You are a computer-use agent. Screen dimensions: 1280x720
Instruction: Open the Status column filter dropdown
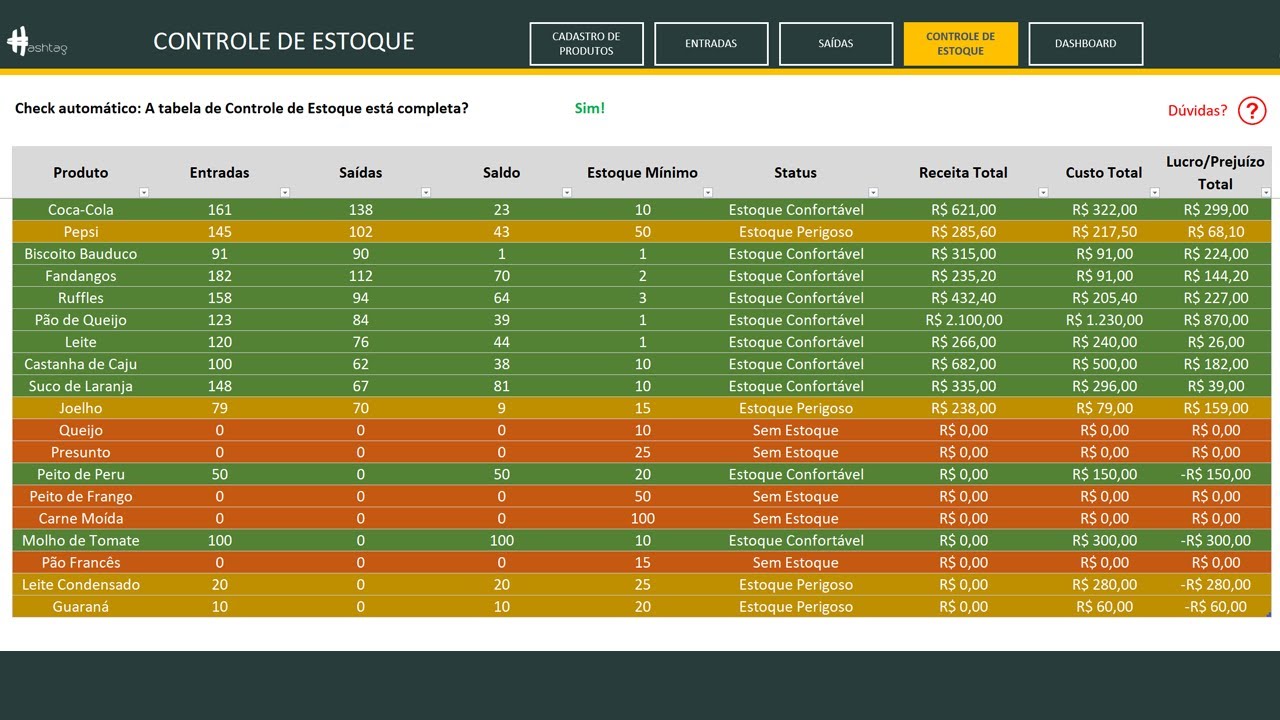pyautogui.click(x=873, y=192)
